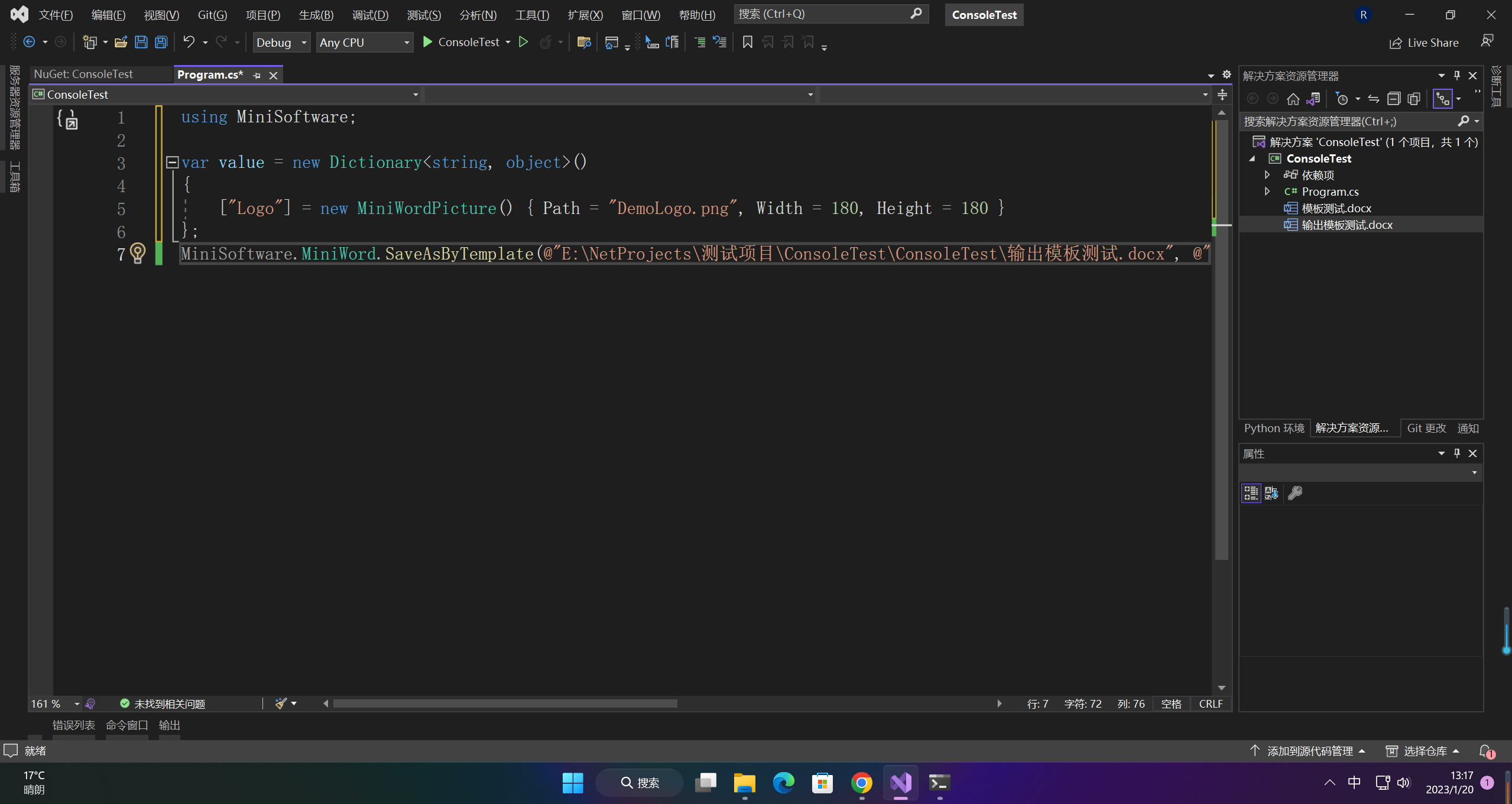
Task: Collapse the code region on line 3
Action: click(x=172, y=162)
